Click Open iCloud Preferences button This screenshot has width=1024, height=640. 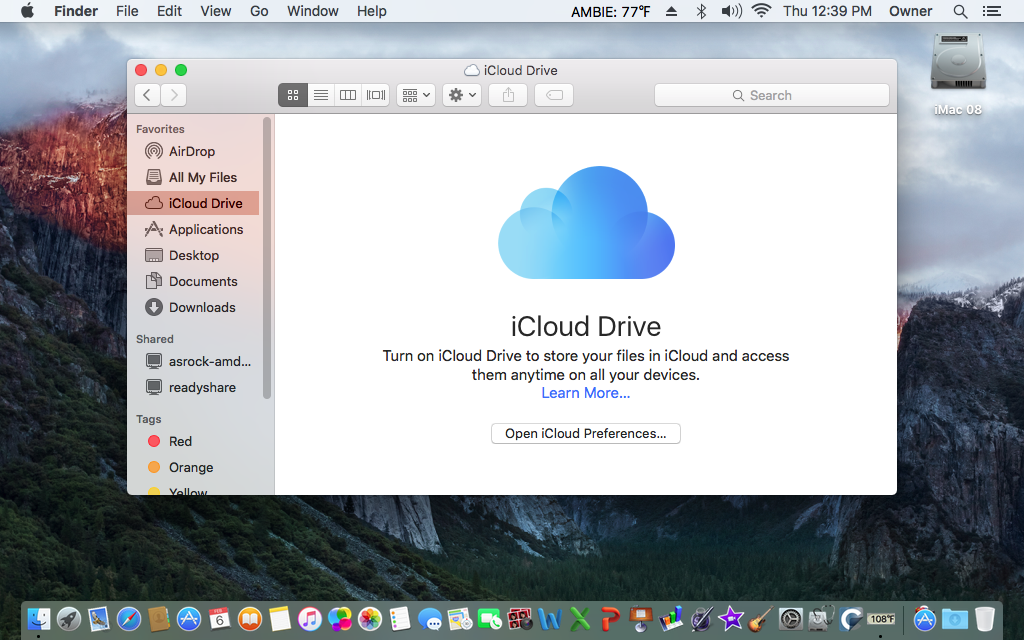586,434
